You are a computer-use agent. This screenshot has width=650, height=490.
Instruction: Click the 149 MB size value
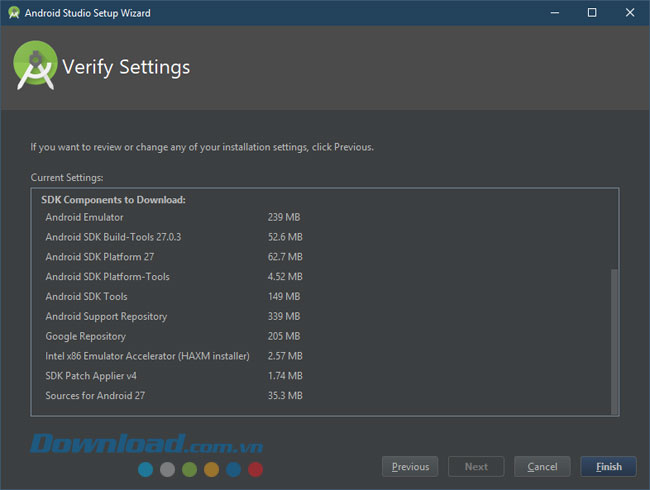pos(284,296)
